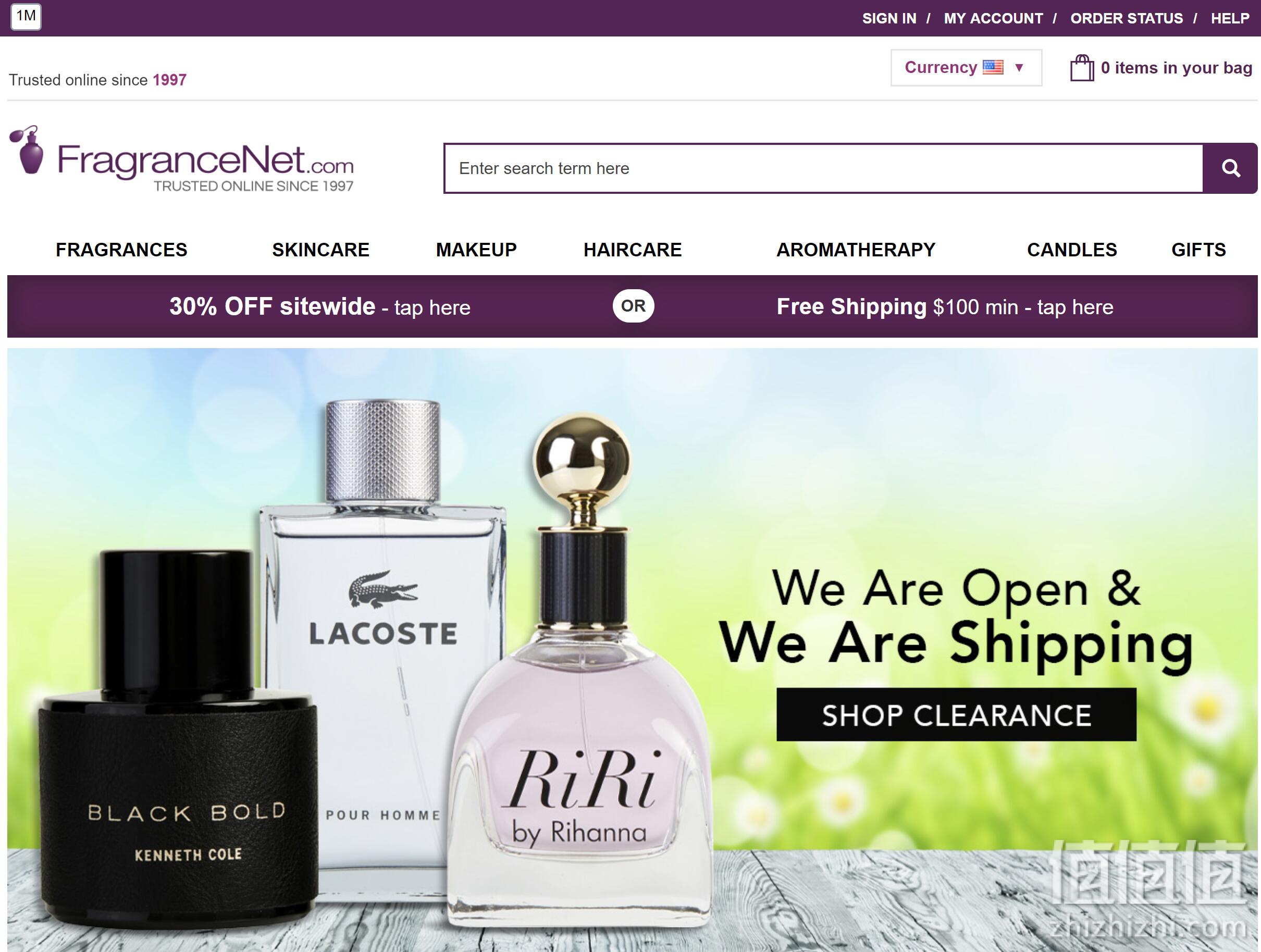Tap the Free Shipping $100 min offer
Screen dimensions: 1261x952
(x=945, y=307)
